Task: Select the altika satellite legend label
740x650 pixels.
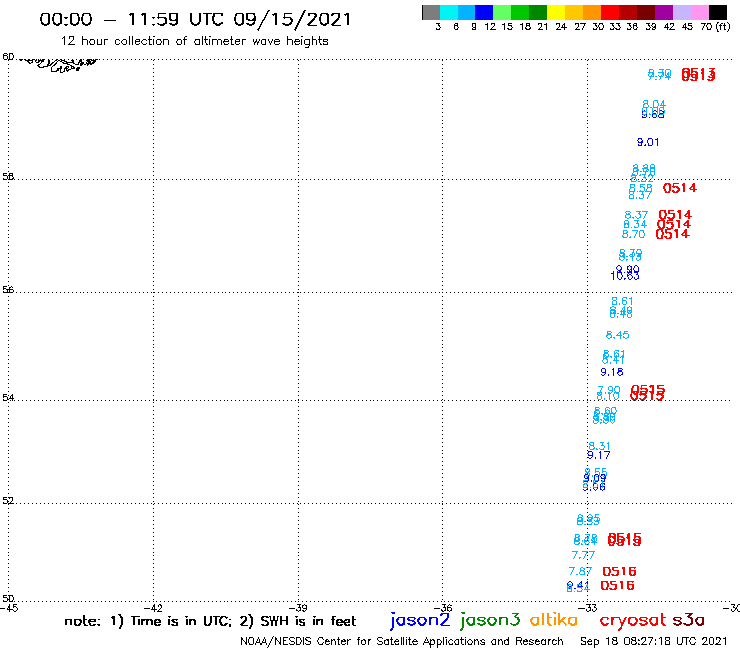Action: pyautogui.click(x=553, y=620)
